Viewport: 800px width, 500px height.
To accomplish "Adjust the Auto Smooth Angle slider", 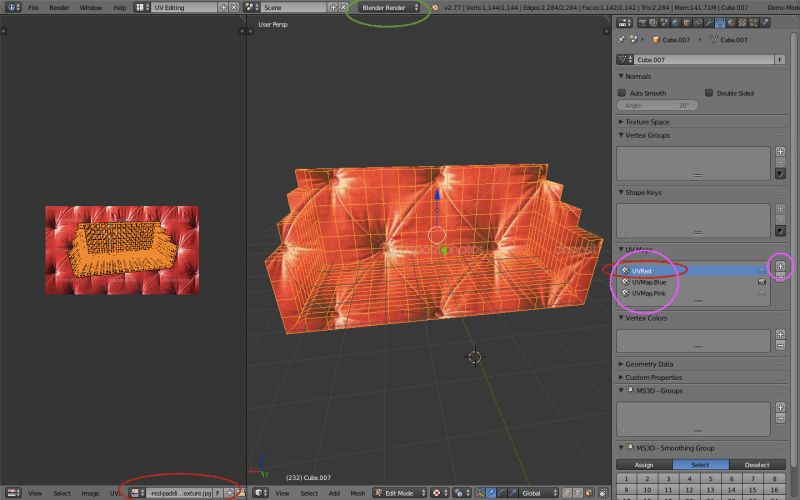I will tap(657, 105).
